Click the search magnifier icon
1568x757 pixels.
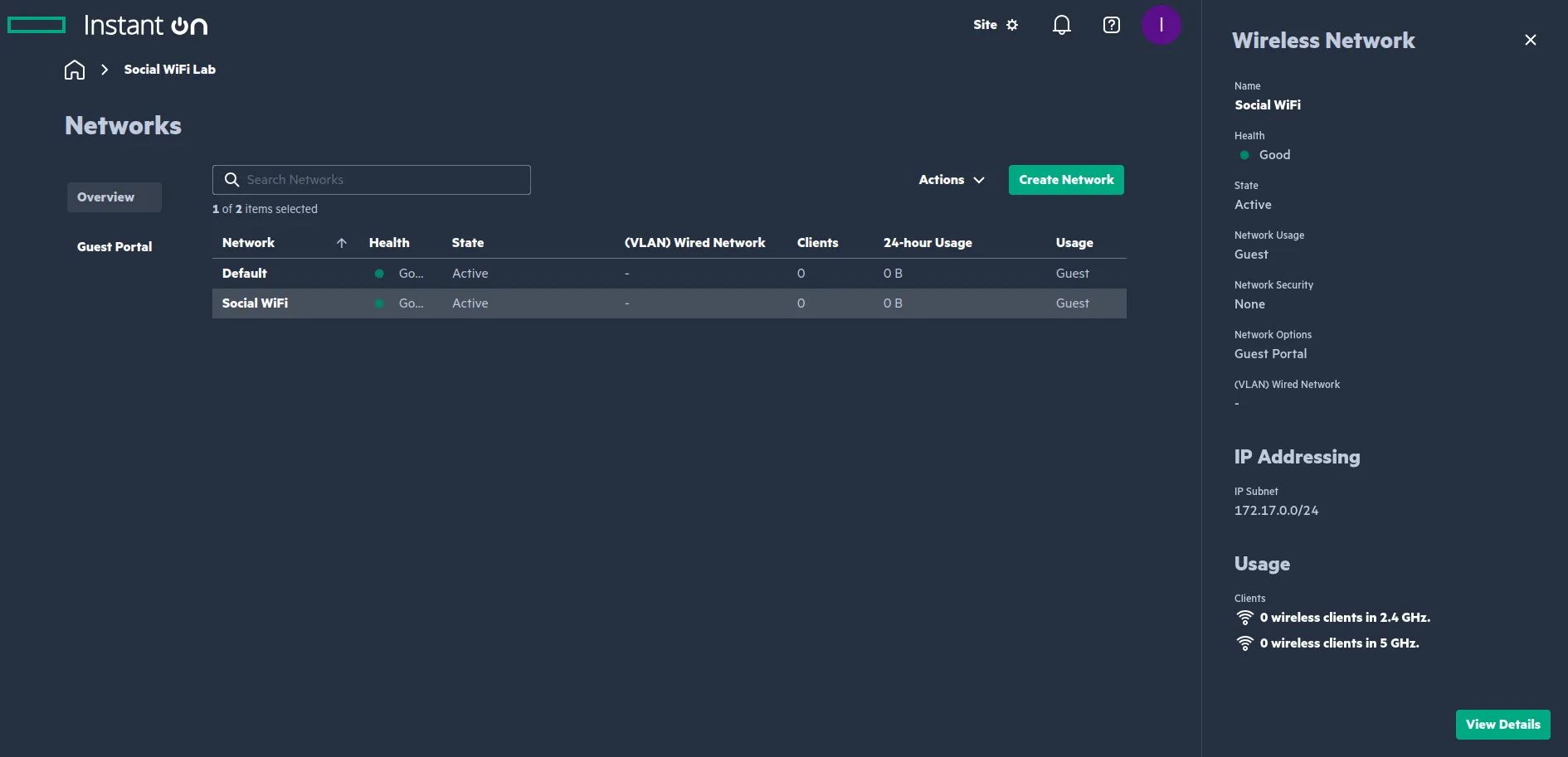[x=232, y=180]
